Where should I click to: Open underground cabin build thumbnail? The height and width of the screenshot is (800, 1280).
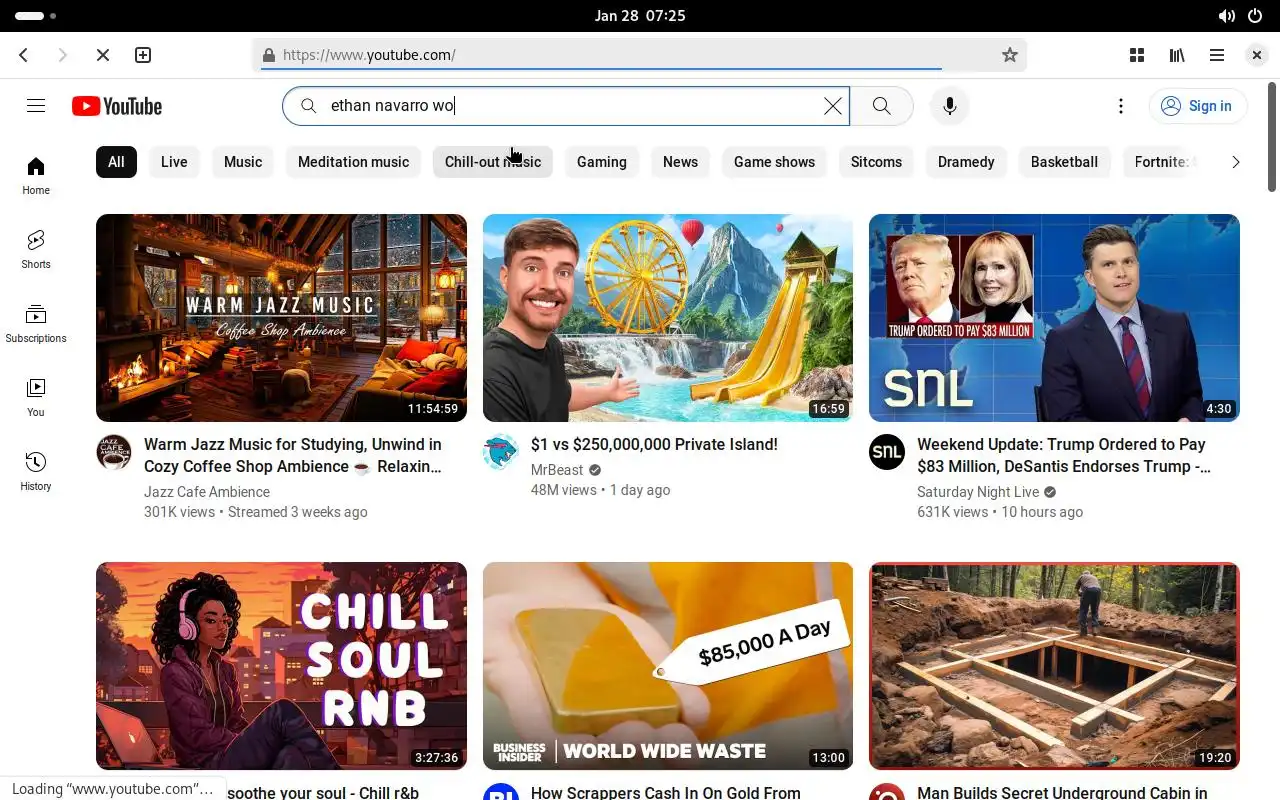pyautogui.click(x=1054, y=666)
